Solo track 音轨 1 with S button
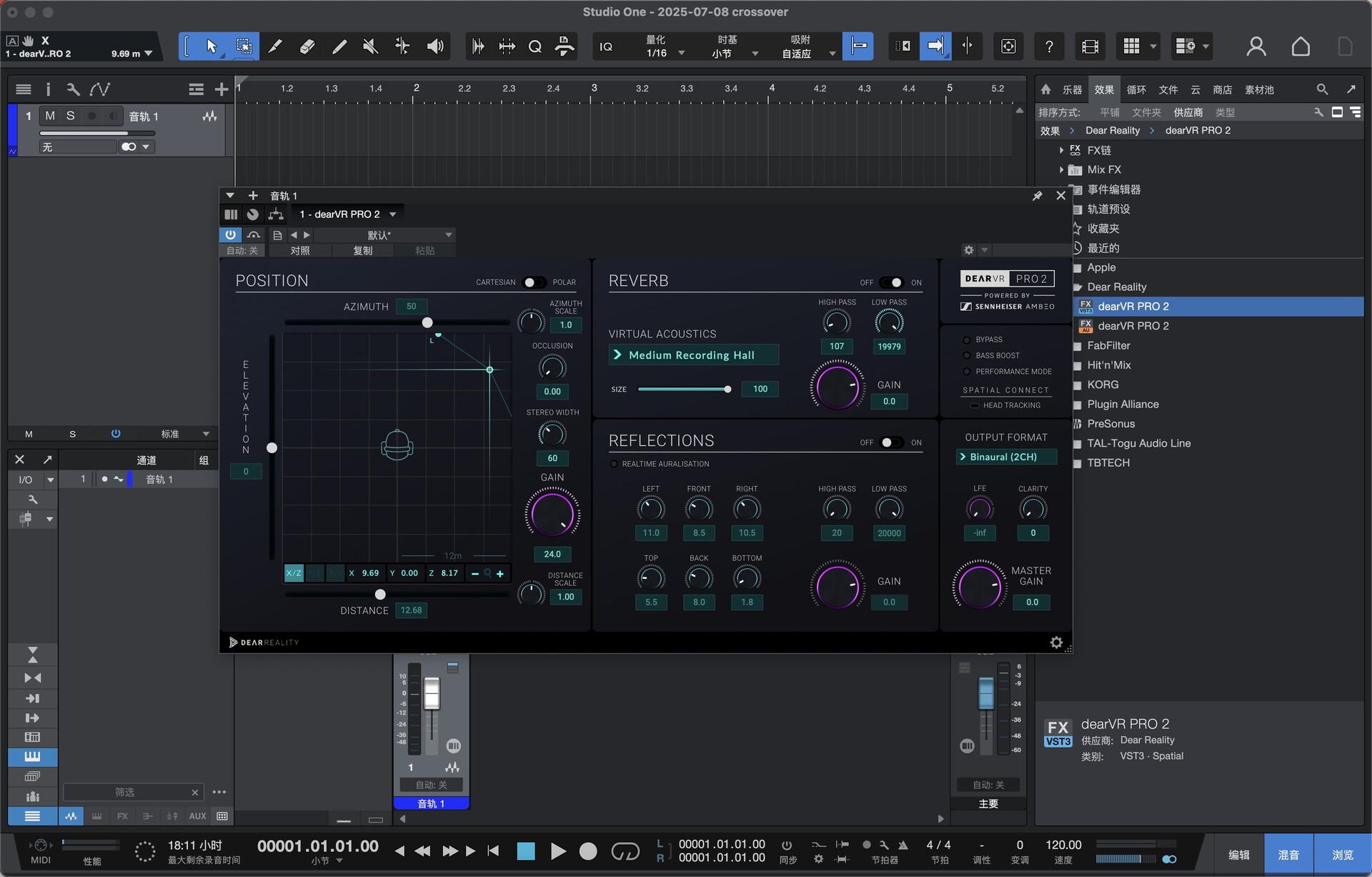 71,116
